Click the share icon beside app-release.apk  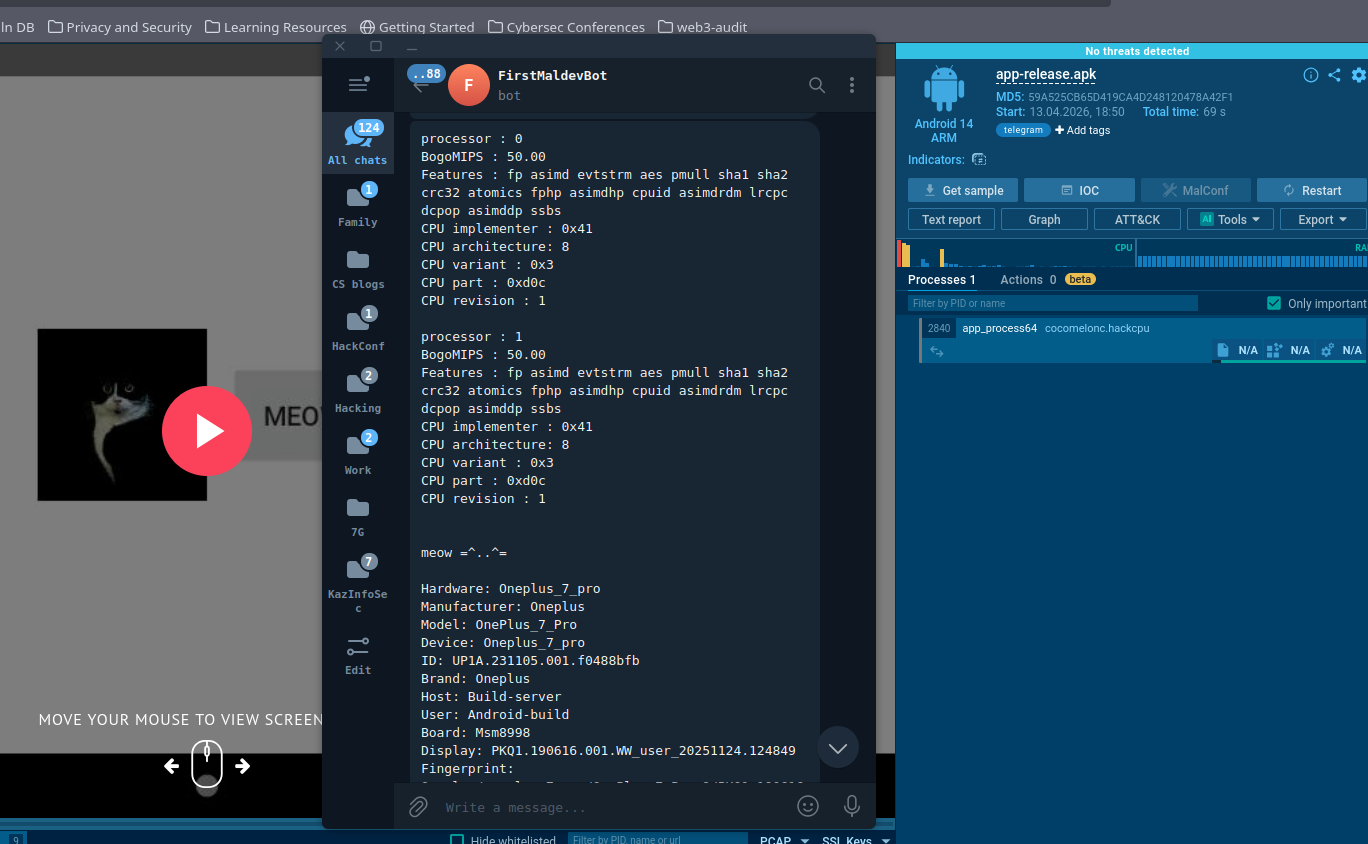[x=1334, y=75]
